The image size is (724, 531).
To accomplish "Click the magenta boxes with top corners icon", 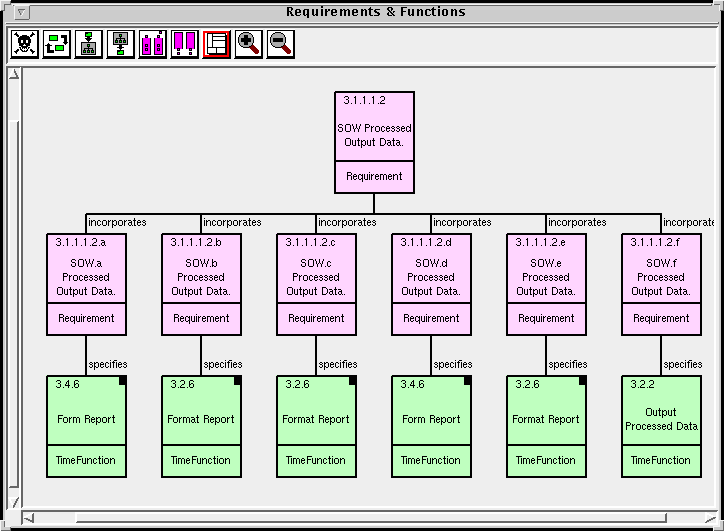I will point(153,44).
